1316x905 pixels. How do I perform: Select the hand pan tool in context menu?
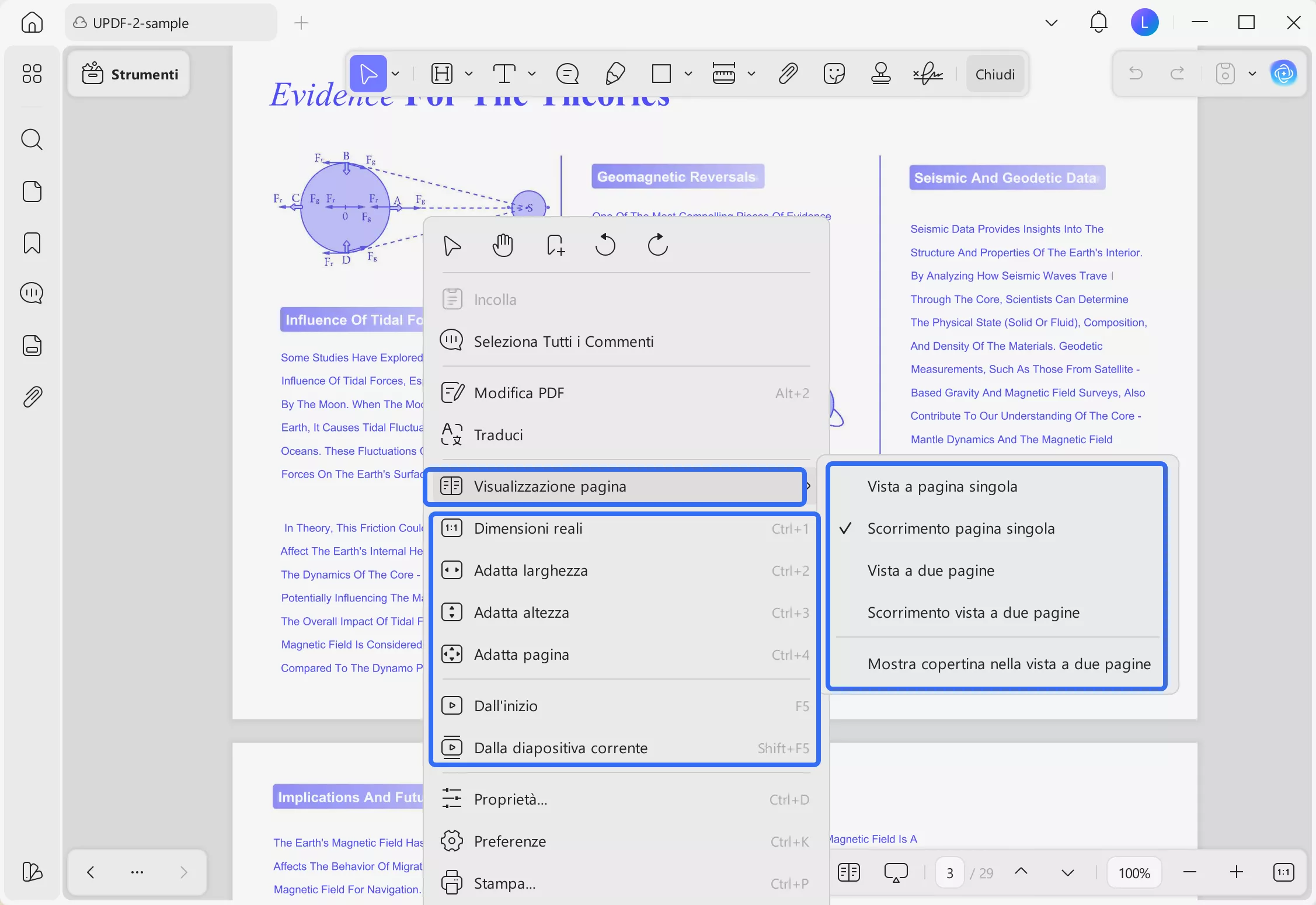click(x=502, y=245)
